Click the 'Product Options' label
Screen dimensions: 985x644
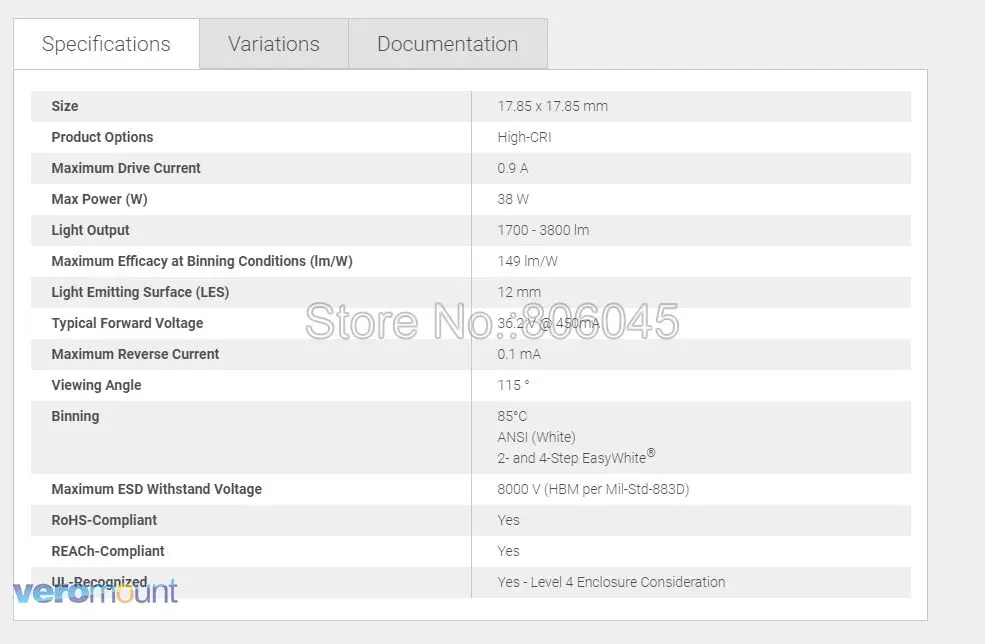[x=102, y=137]
